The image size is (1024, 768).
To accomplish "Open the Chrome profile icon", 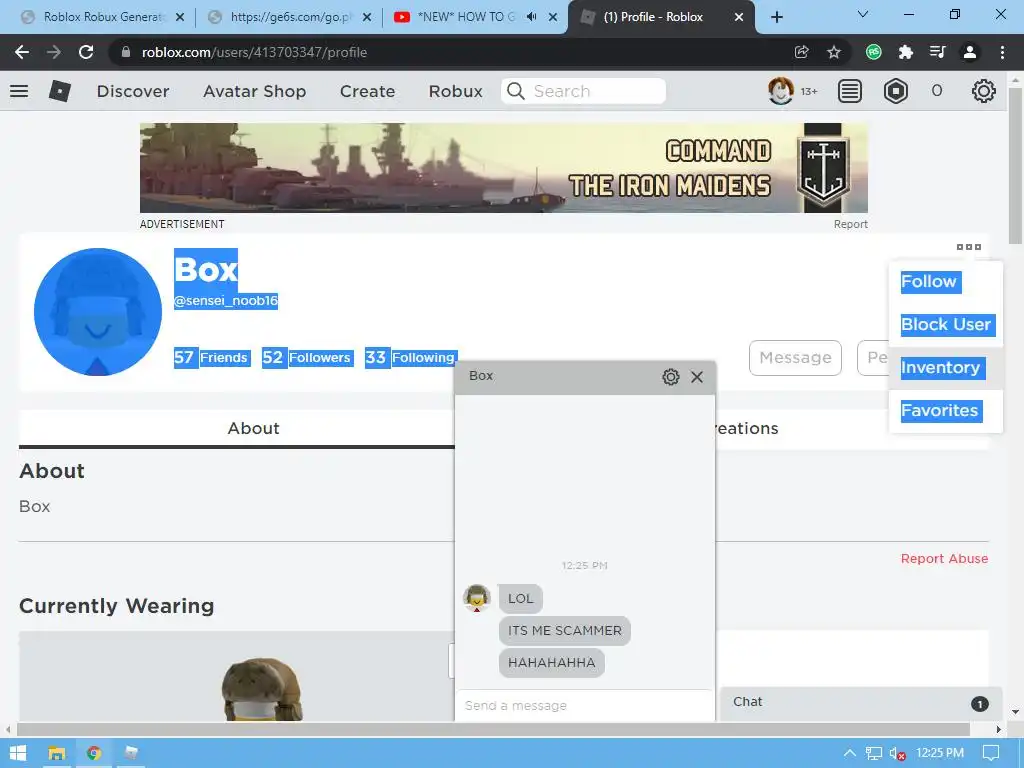I will coord(970,52).
